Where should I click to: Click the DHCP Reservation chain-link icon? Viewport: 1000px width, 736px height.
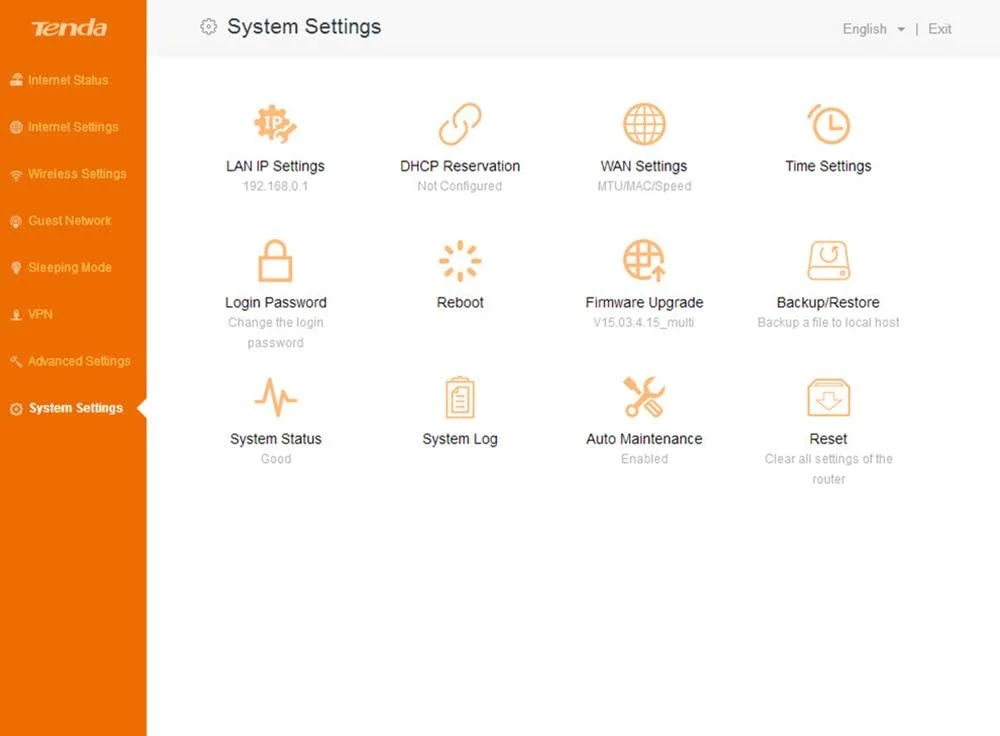point(460,125)
